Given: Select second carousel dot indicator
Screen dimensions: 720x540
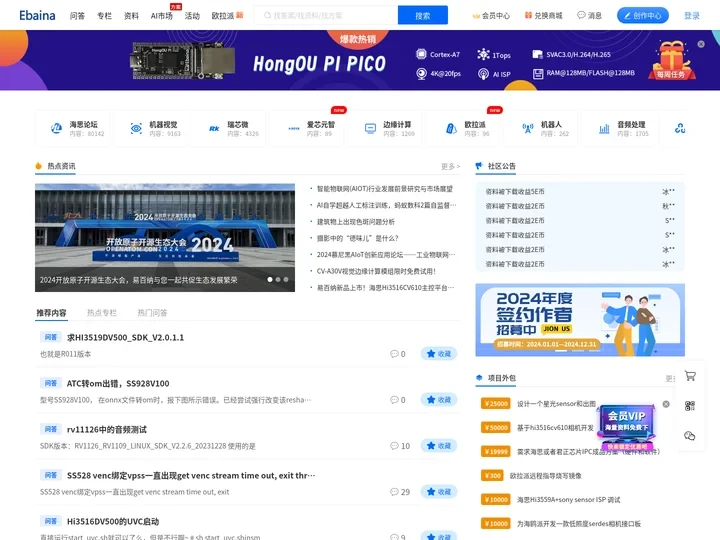Looking at the screenshot, I should (278, 279).
